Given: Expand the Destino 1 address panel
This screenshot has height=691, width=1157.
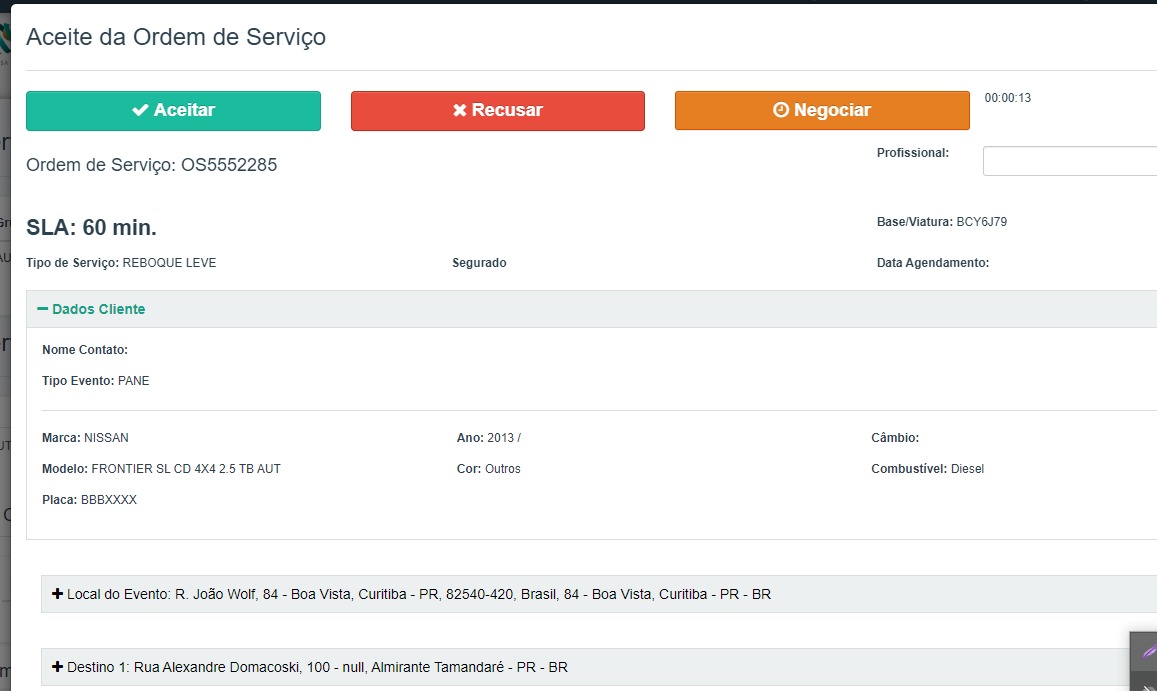Looking at the screenshot, I should click(x=317, y=667).
